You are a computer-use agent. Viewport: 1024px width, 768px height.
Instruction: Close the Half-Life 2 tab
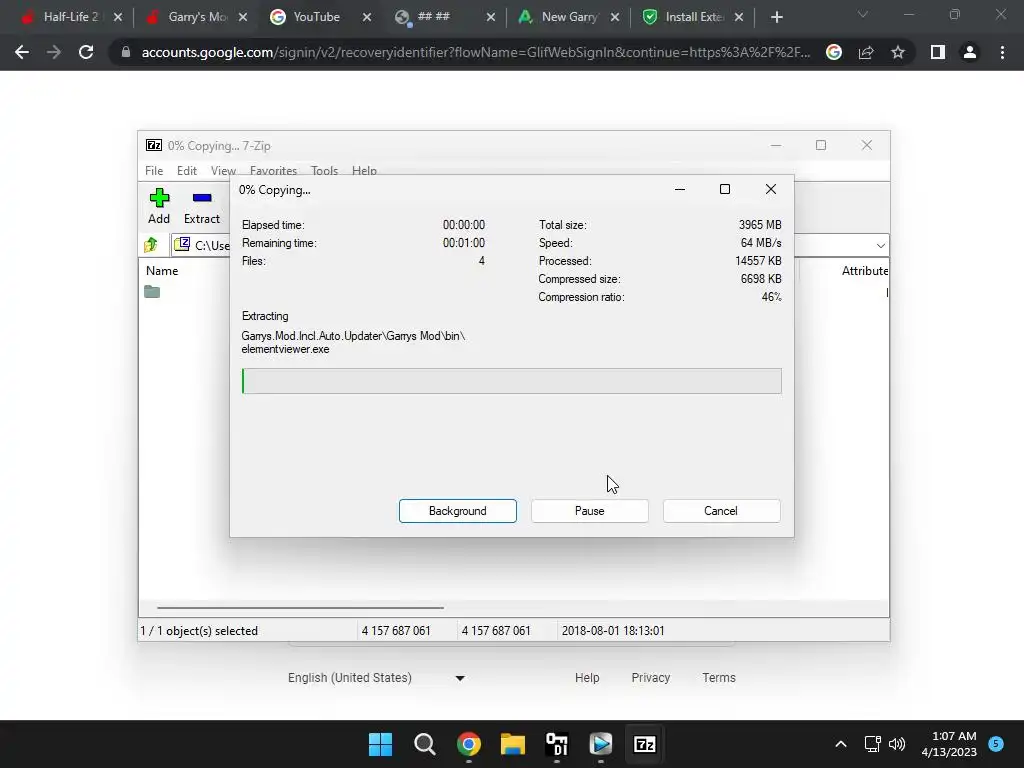tap(118, 18)
